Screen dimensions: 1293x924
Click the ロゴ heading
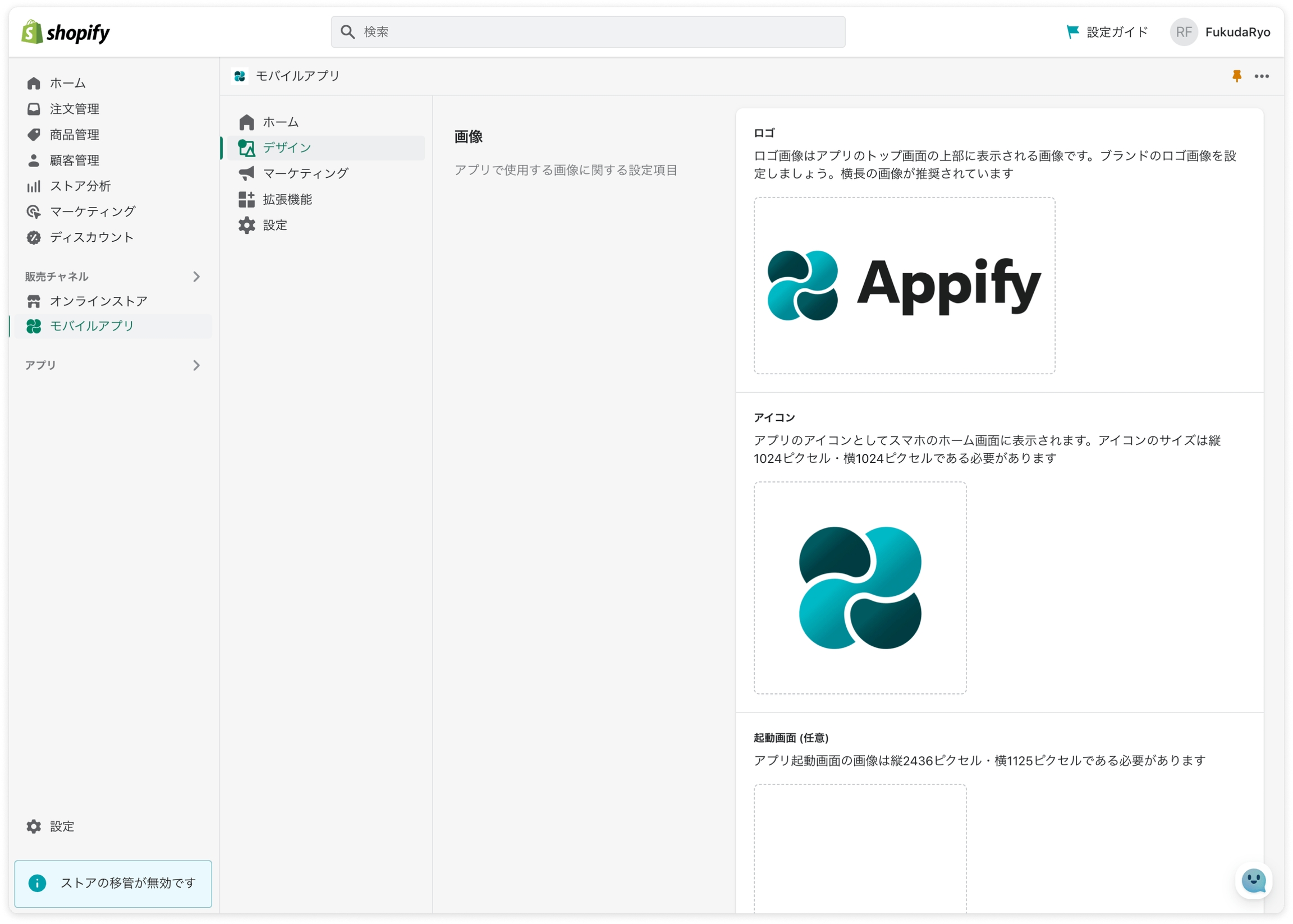pyautogui.click(x=764, y=132)
